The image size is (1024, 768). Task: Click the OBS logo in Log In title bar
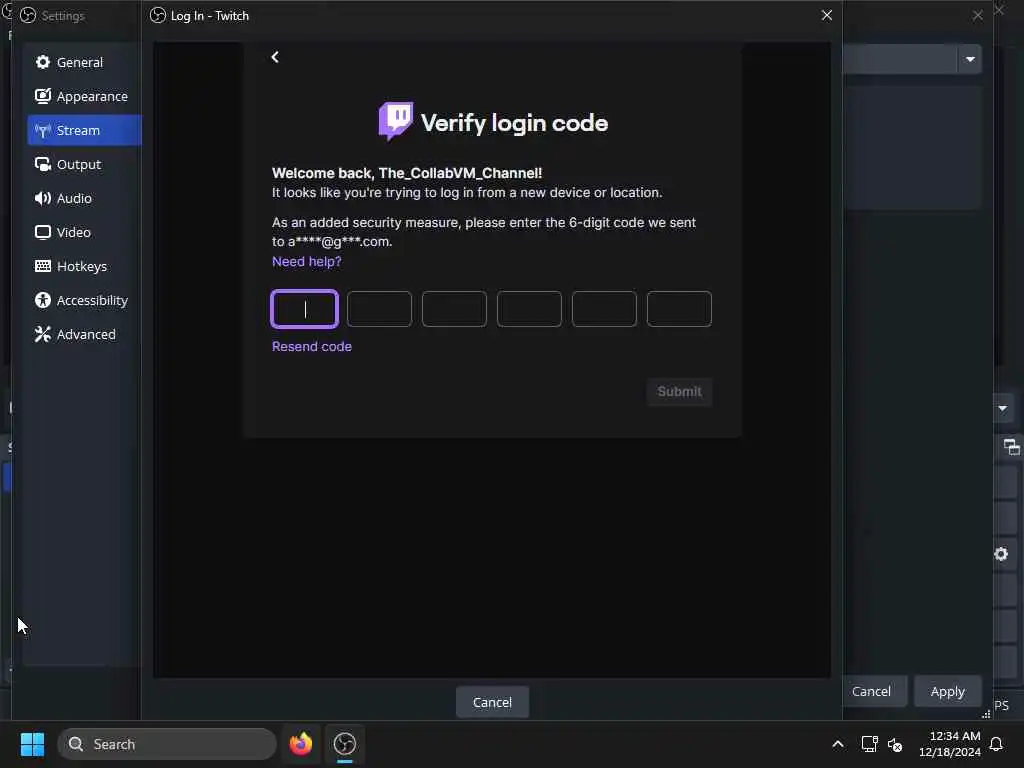[x=157, y=15]
